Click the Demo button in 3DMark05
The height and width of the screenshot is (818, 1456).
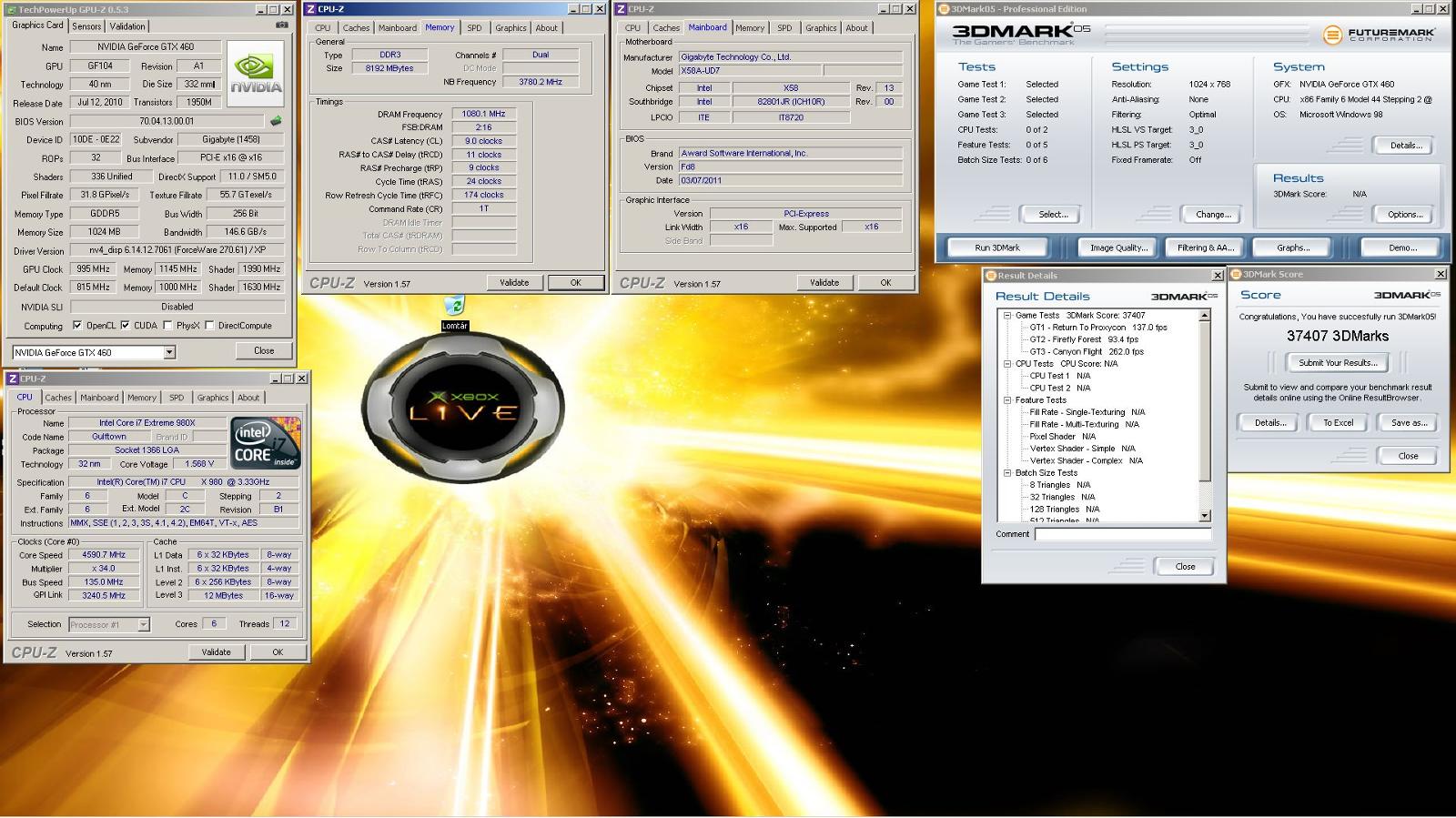1402,247
